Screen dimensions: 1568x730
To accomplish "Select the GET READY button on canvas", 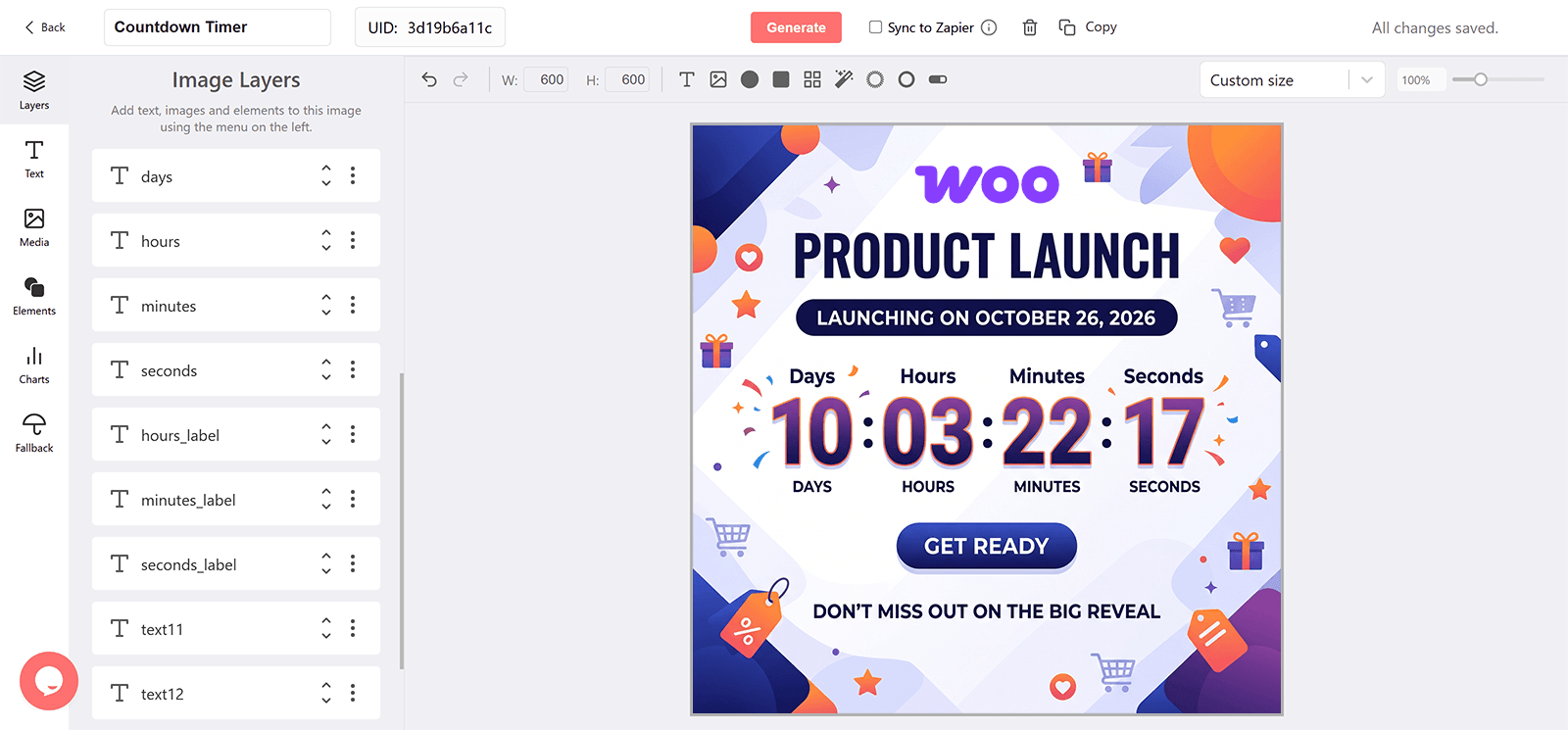I will tap(987, 546).
